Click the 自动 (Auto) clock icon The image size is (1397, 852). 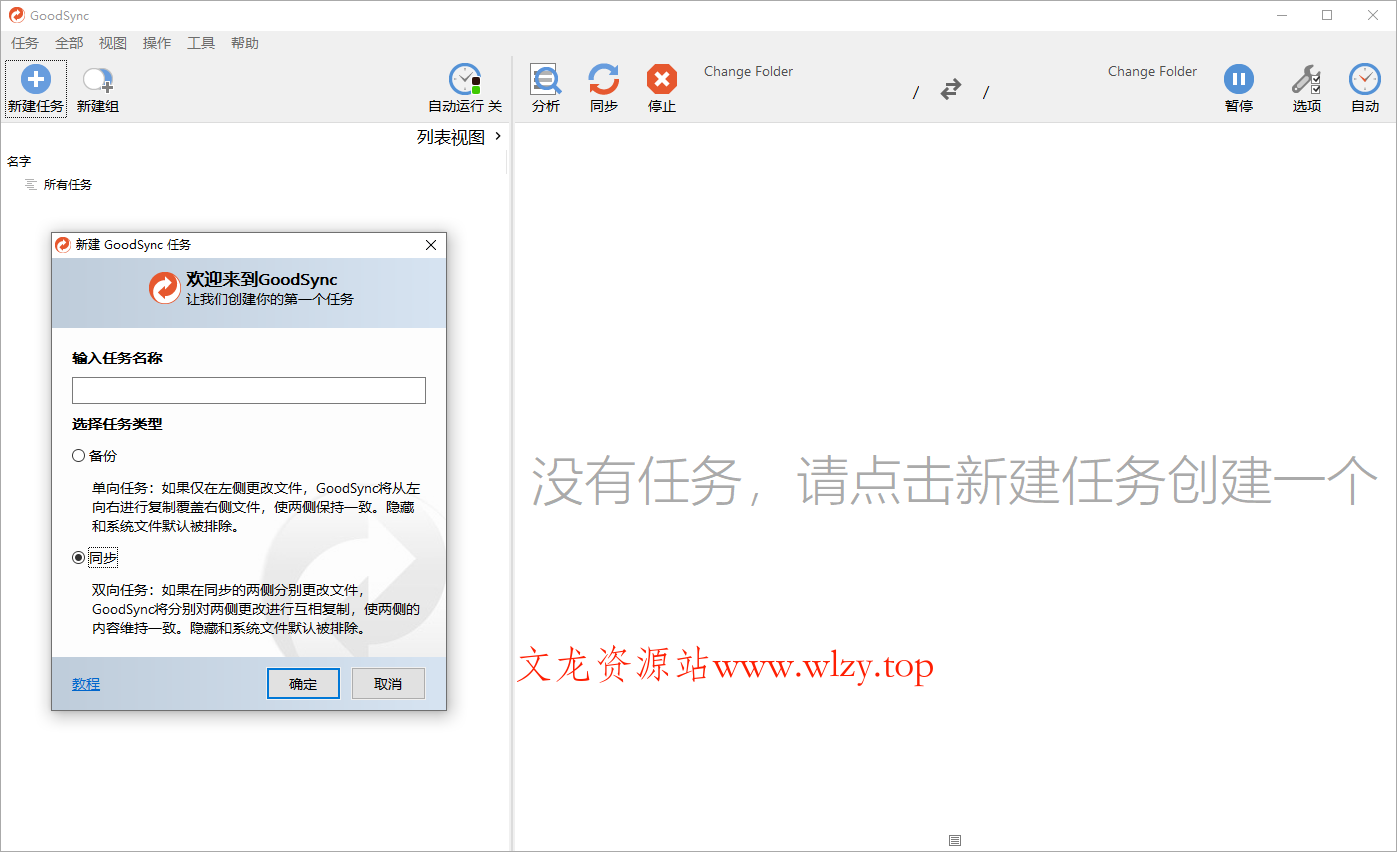[1364, 86]
